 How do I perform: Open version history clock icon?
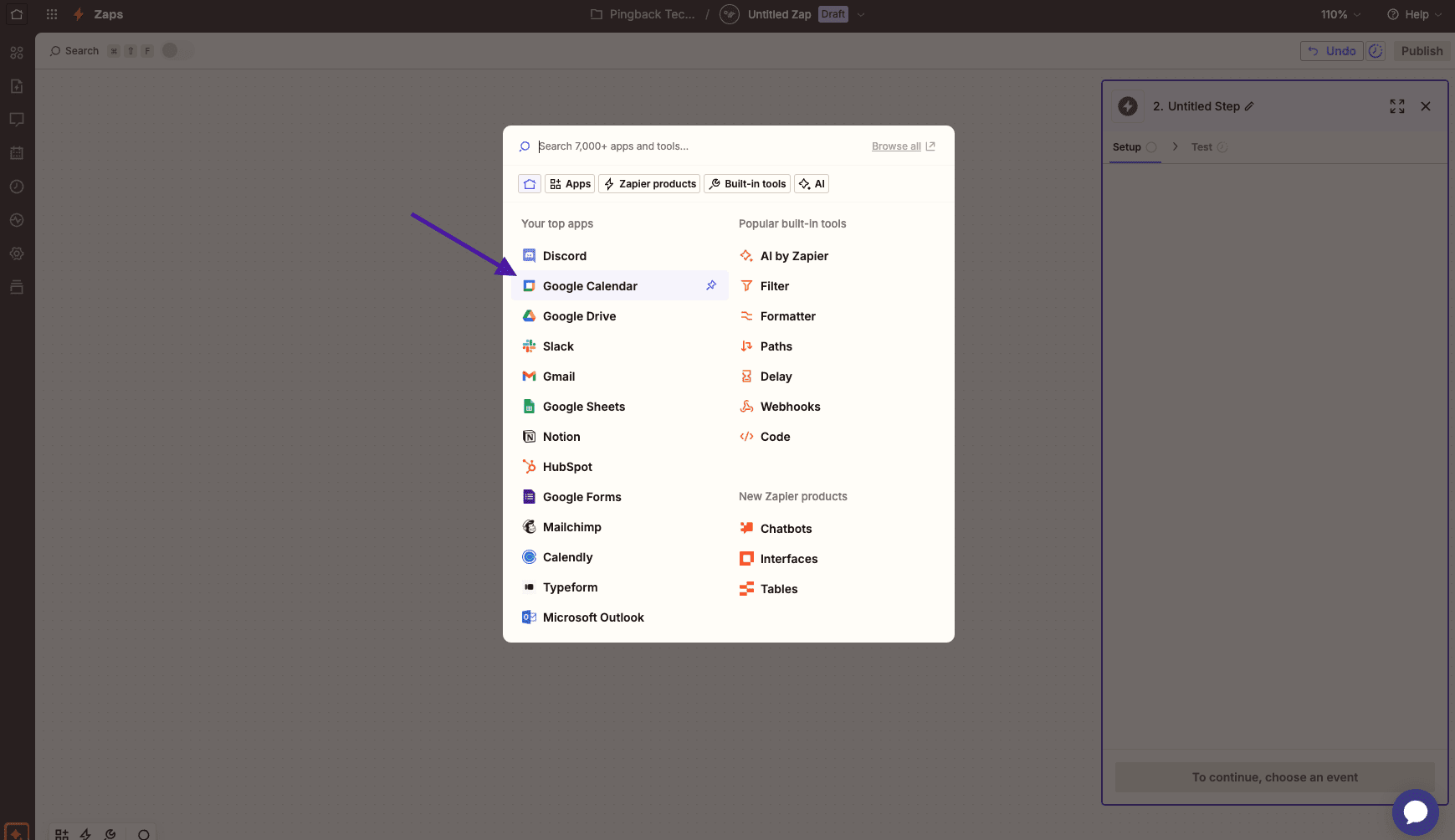point(1376,51)
